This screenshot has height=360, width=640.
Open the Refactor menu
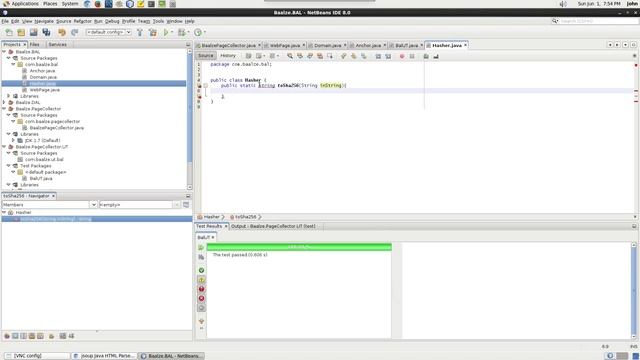click(82, 21)
